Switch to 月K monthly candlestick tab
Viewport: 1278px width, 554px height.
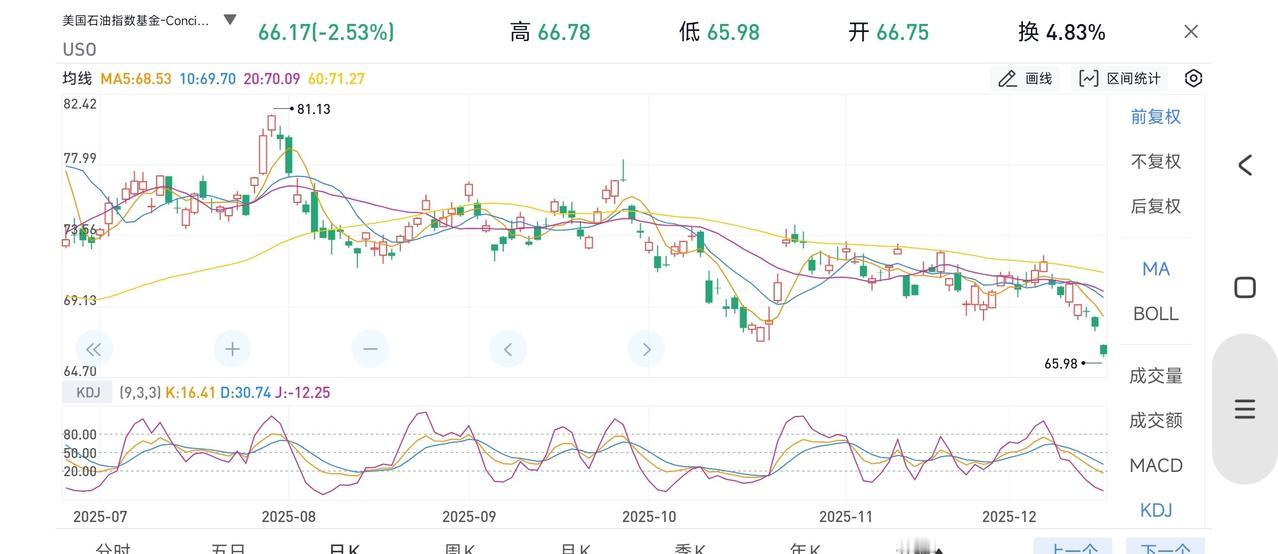[x=575, y=549]
